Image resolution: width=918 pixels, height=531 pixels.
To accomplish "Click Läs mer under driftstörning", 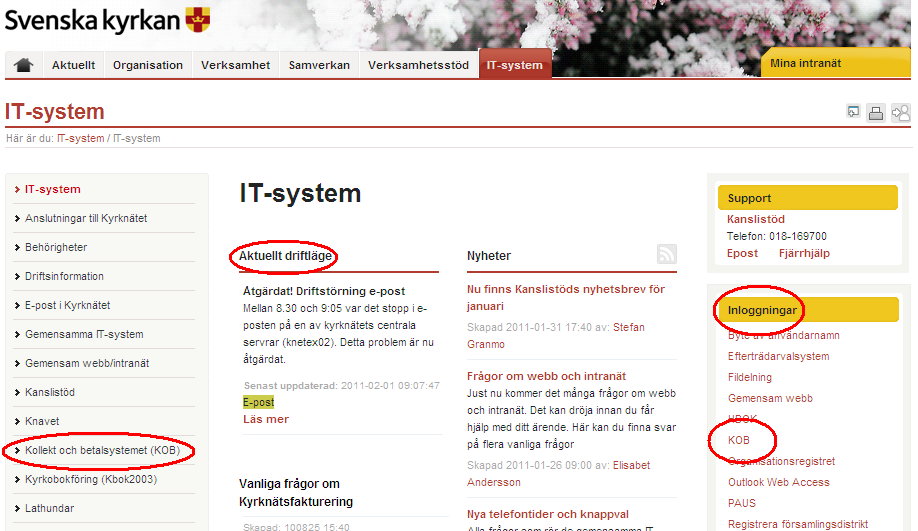I will coord(266,419).
